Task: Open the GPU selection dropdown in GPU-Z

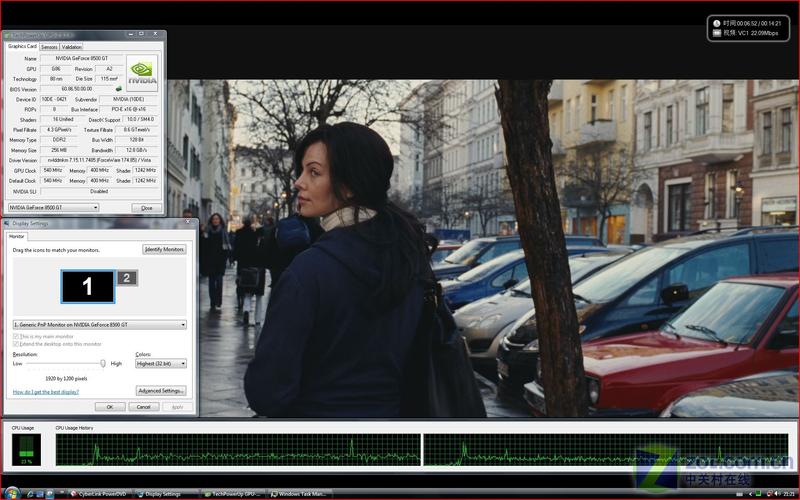Action: 54,208
